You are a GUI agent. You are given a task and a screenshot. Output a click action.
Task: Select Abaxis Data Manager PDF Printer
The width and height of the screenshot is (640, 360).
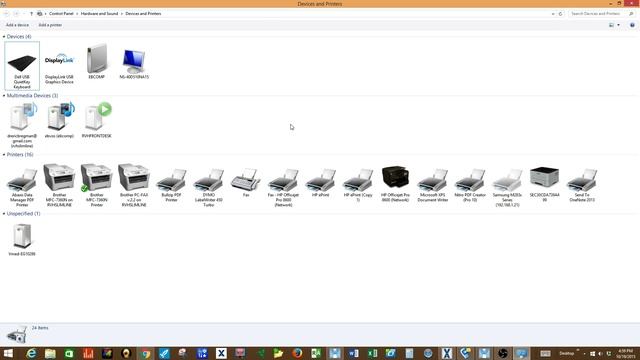[22, 187]
